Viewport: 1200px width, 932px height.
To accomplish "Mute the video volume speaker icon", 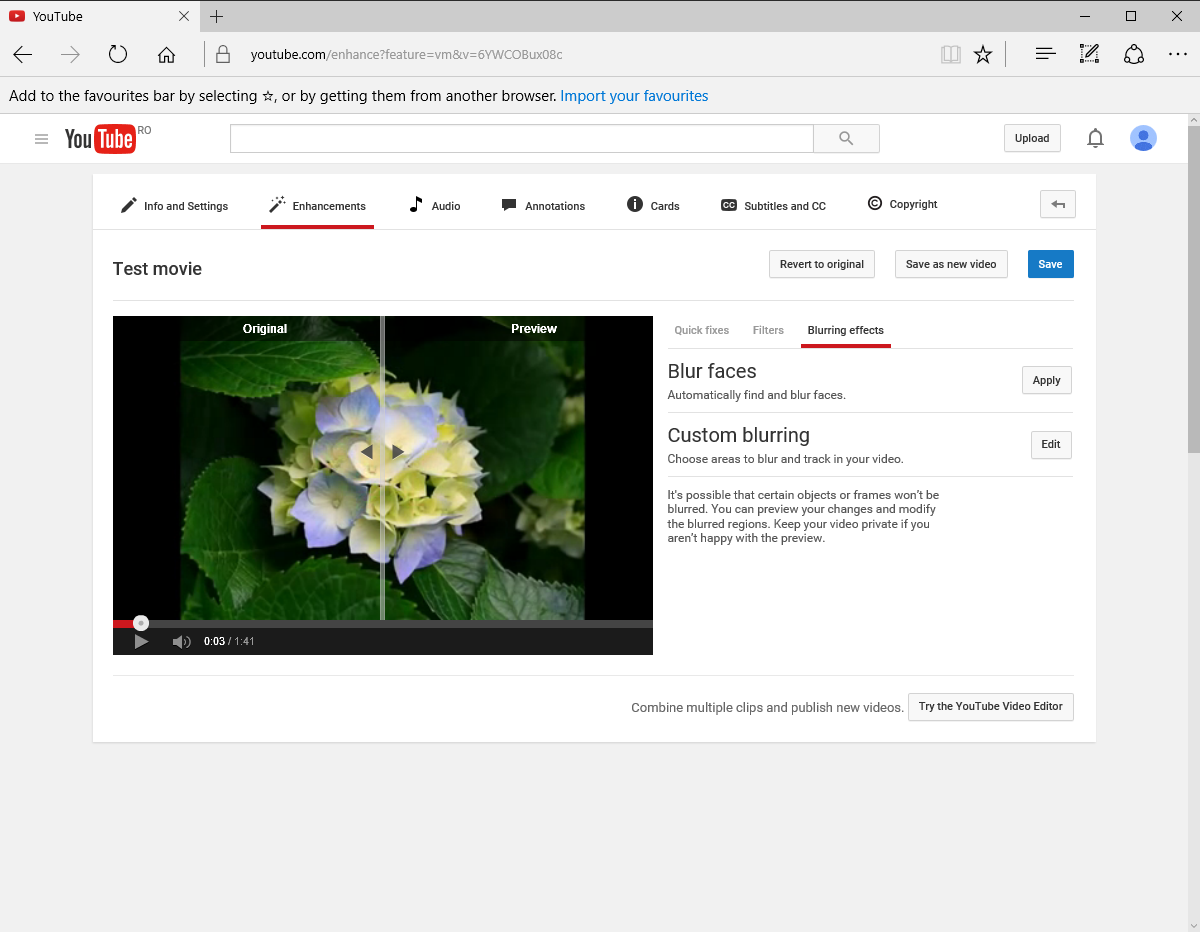I will click(x=181, y=642).
